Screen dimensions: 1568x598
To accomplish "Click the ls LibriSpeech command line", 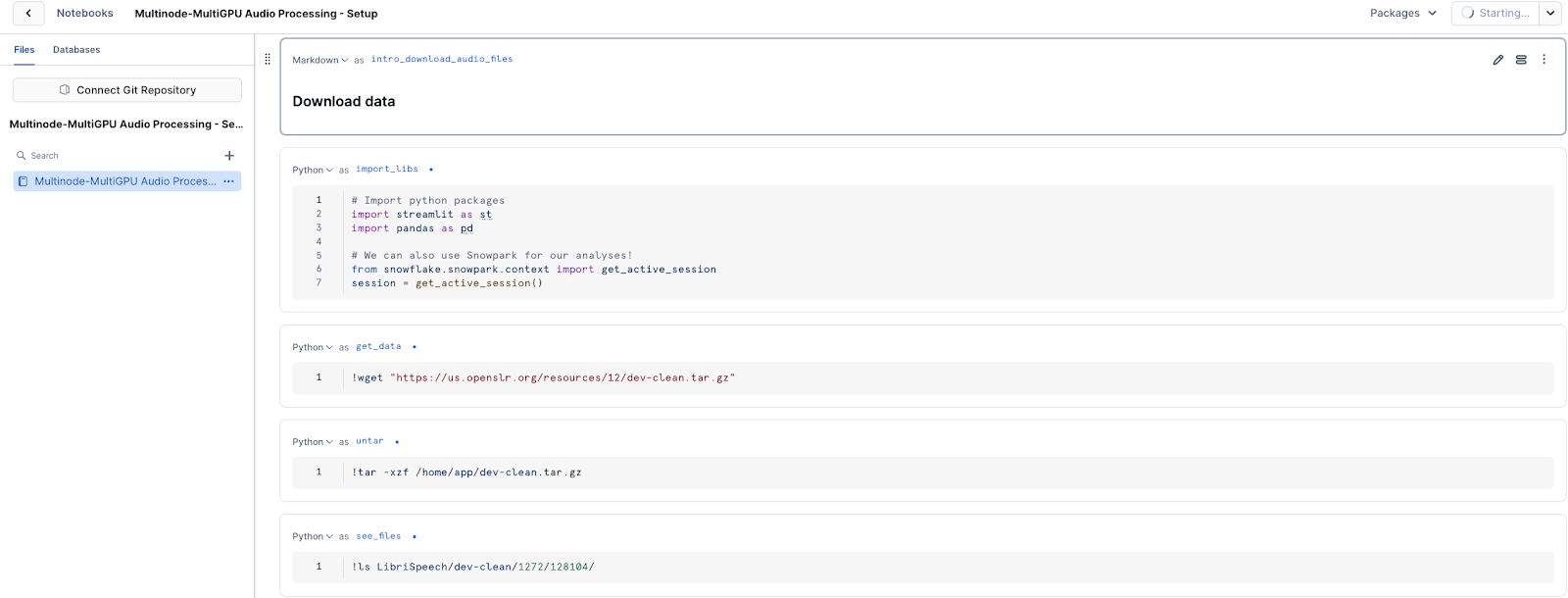I will [472, 567].
